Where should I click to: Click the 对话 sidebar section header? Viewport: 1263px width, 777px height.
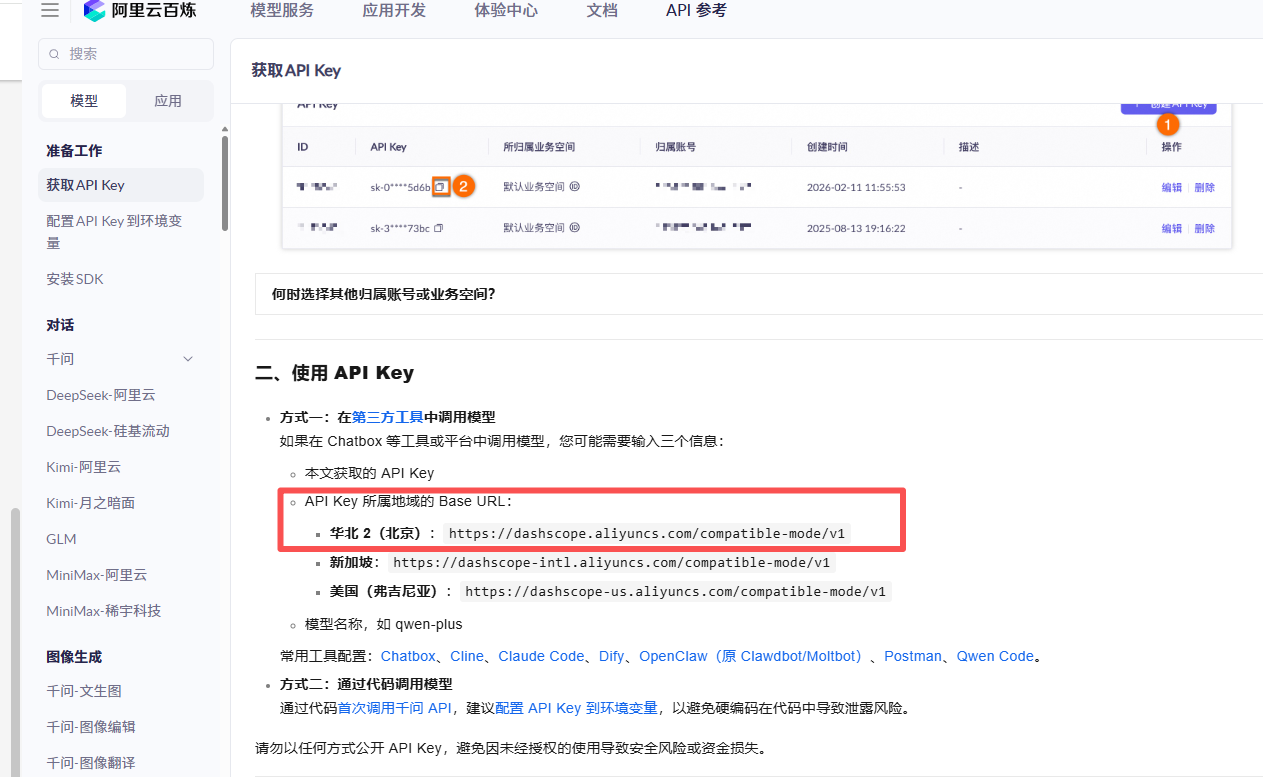pyautogui.click(x=60, y=325)
